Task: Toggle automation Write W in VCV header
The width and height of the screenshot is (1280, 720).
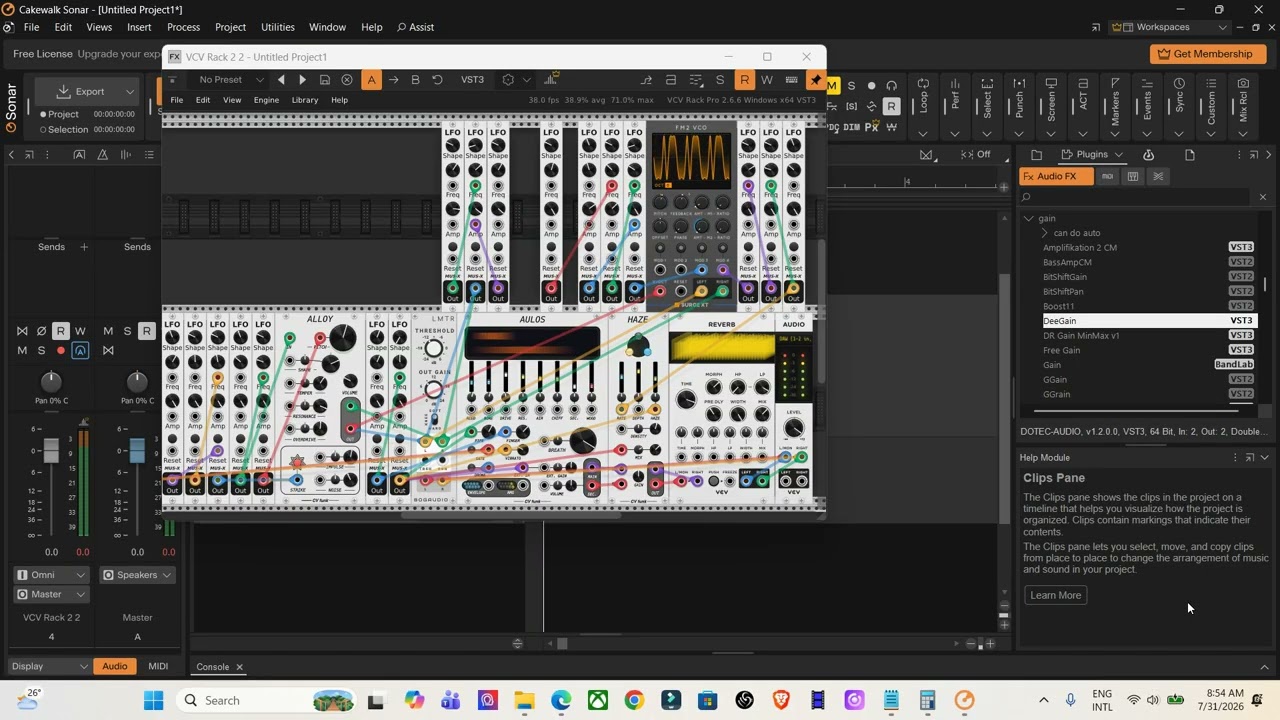Action: 767,80
